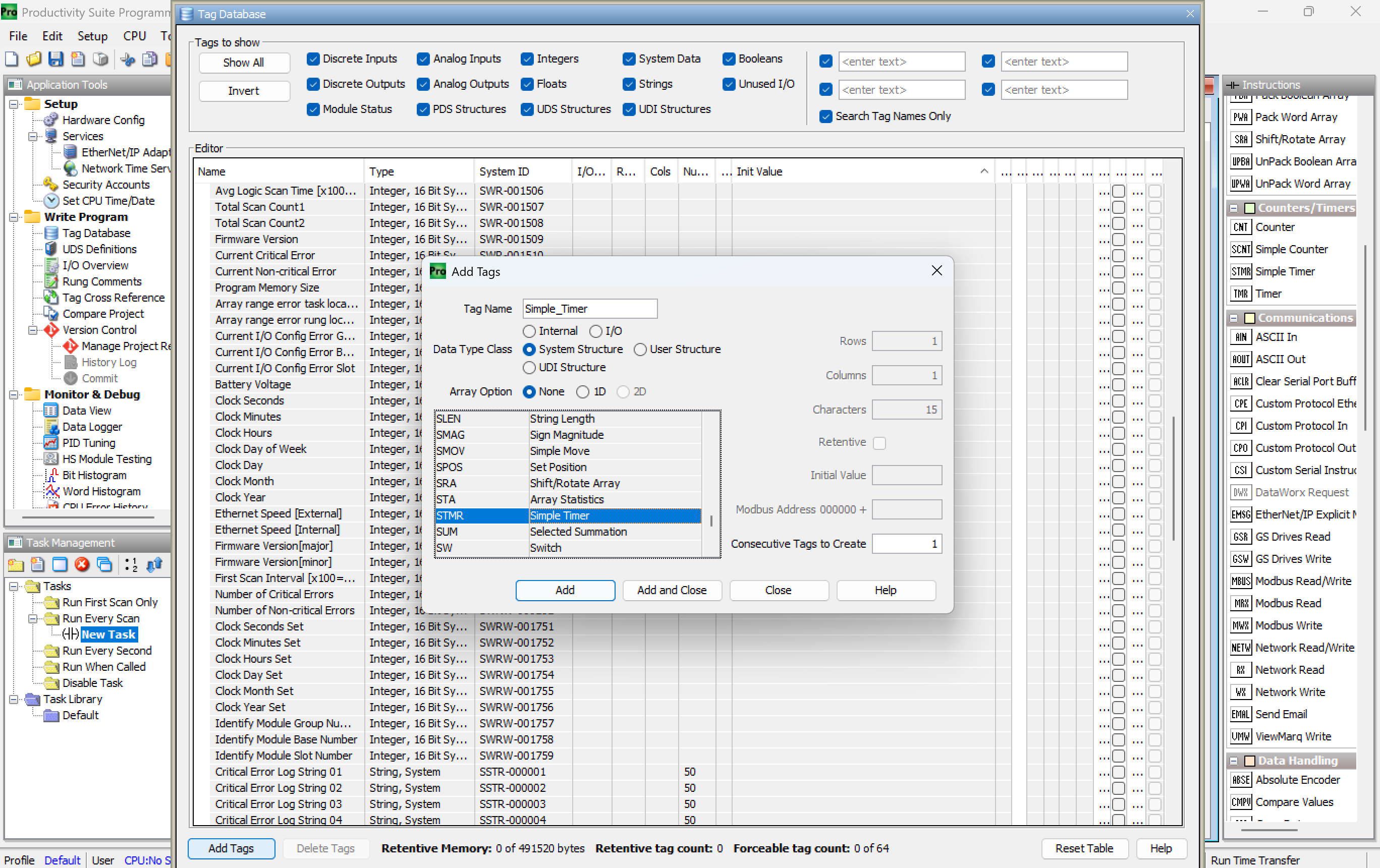
Task: Click the blue up-down arrows icon in Task Management
Action: (x=155, y=565)
